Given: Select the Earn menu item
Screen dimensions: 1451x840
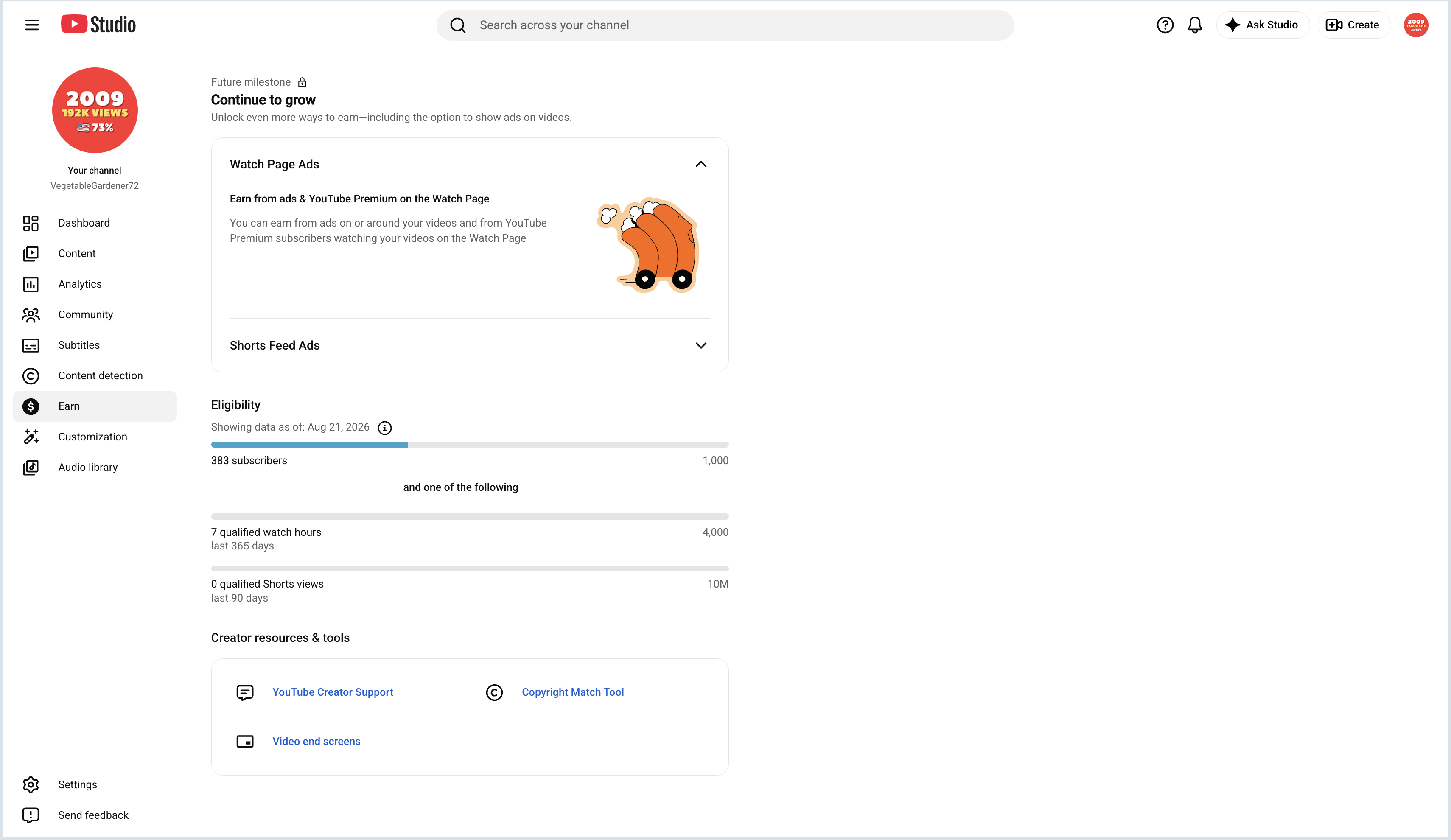Looking at the screenshot, I should click(x=95, y=406).
